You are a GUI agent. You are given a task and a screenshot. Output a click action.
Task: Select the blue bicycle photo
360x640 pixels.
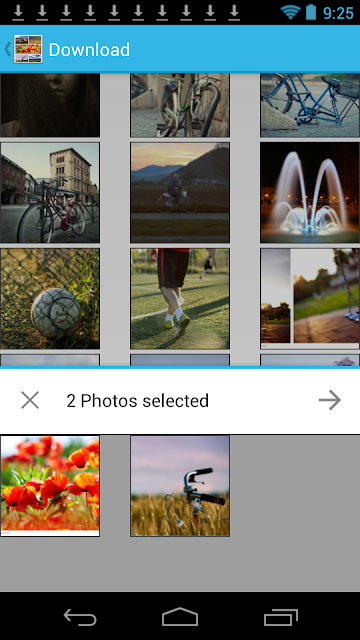(310, 105)
